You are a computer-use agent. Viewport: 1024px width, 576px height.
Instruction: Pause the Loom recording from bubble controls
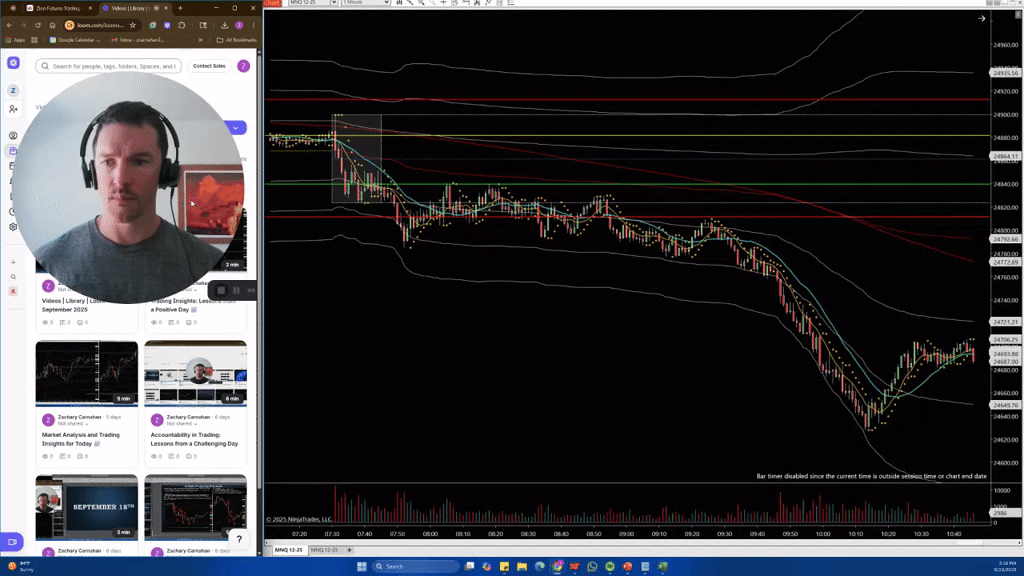coord(236,291)
